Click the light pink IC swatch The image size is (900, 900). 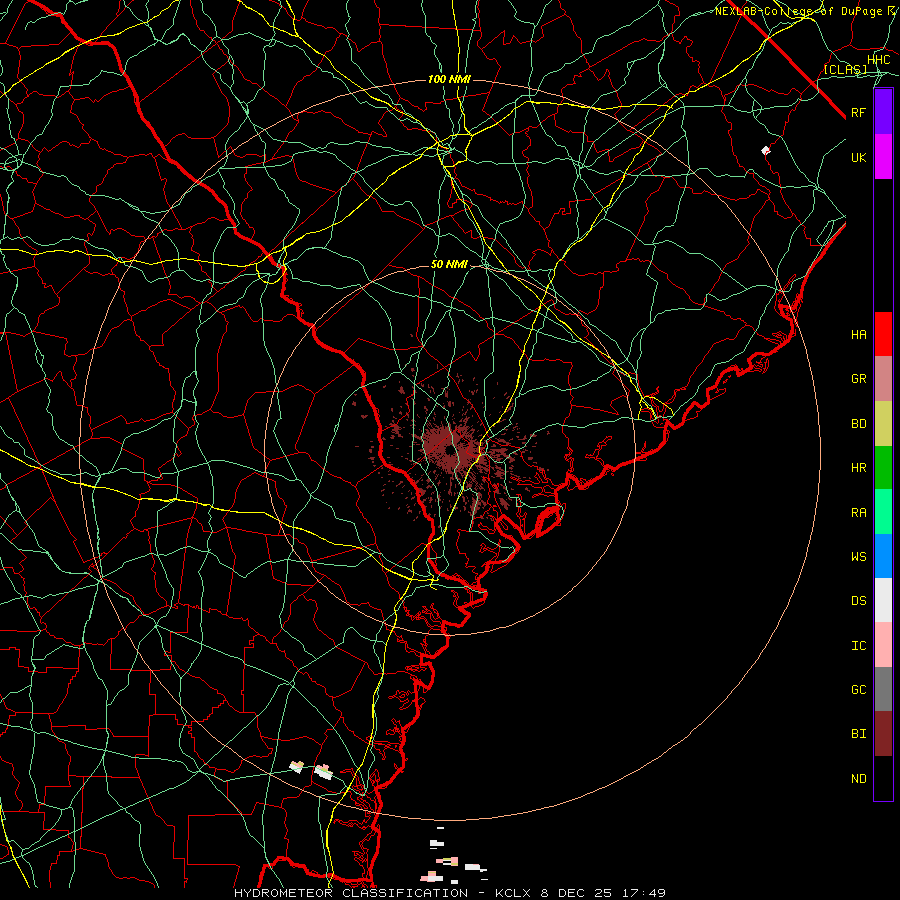pyautogui.click(x=883, y=645)
